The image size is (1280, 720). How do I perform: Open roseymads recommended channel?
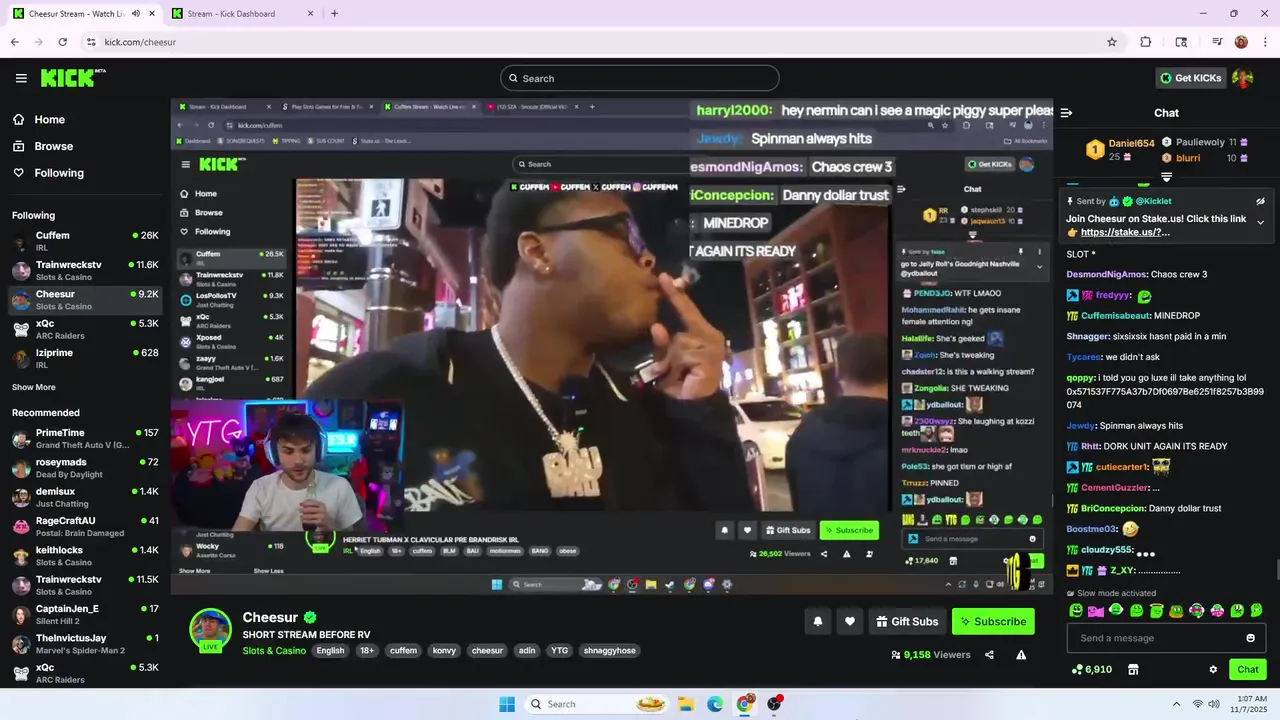click(85, 468)
